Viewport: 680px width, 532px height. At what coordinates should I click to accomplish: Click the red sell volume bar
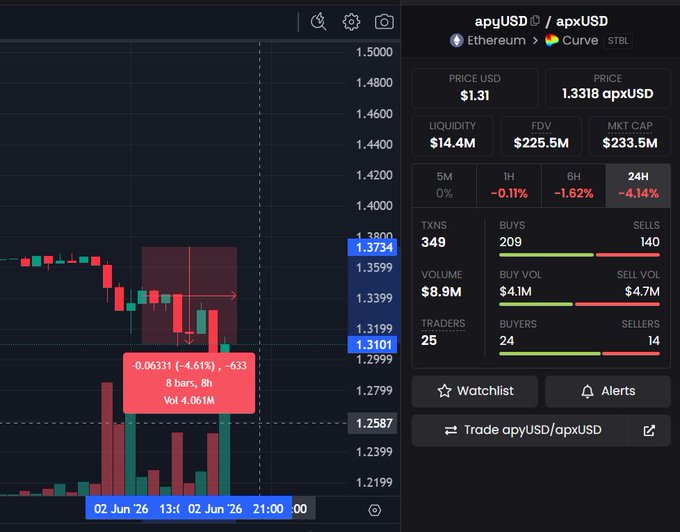[617, 304]
